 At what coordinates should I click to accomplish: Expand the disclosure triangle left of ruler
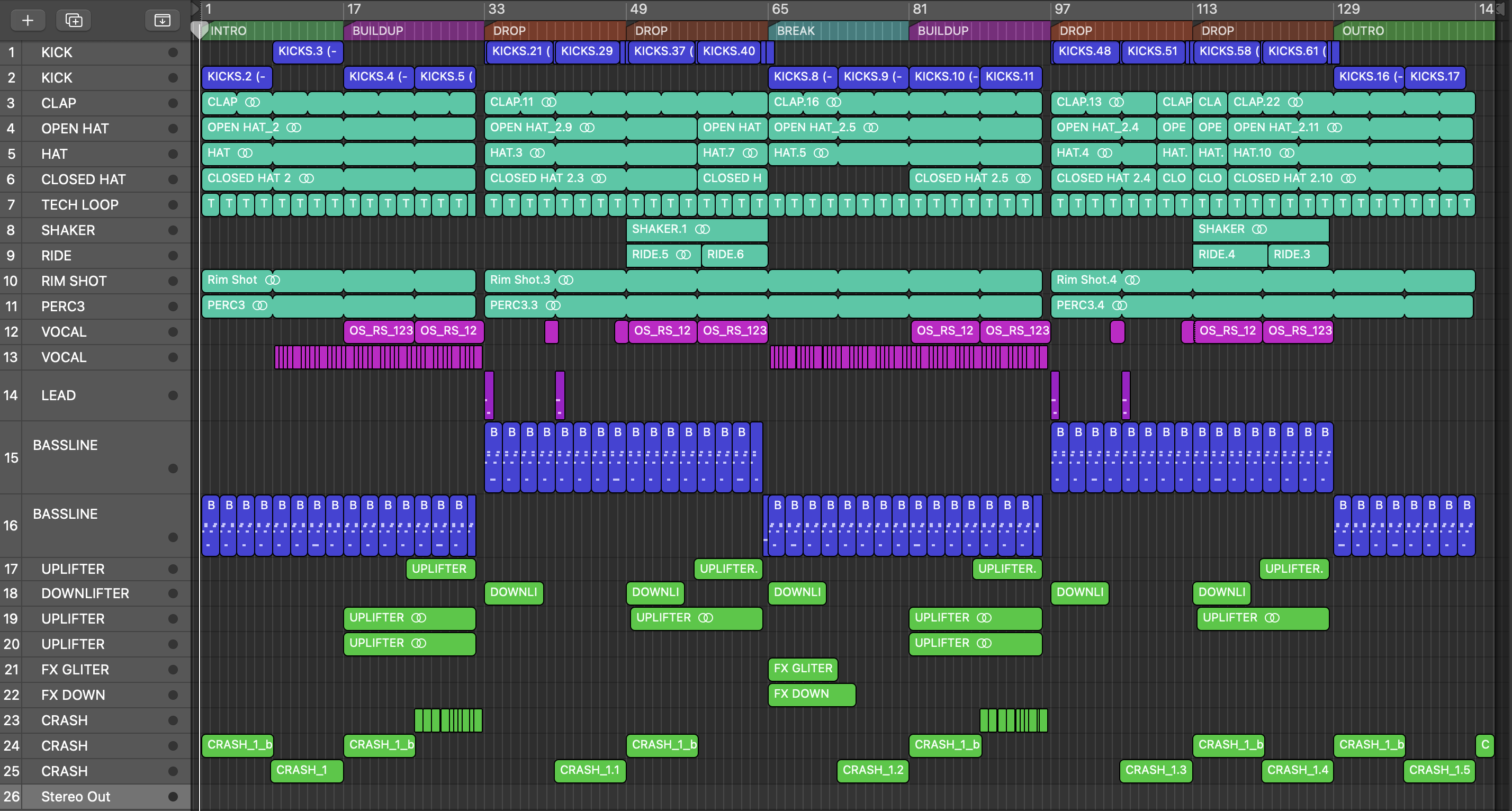tap(195, 9)
